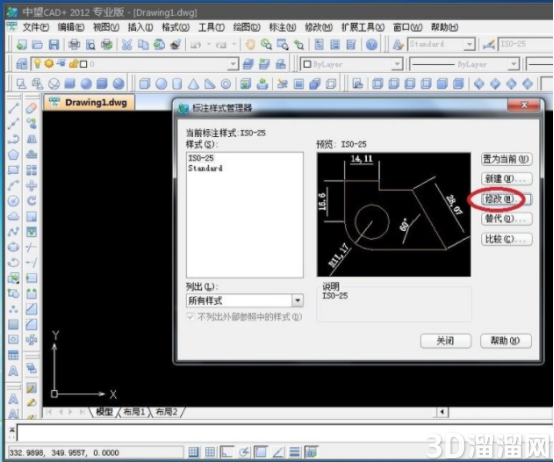Open the 所有样式 list dropdown

click(x=297, y=300)
